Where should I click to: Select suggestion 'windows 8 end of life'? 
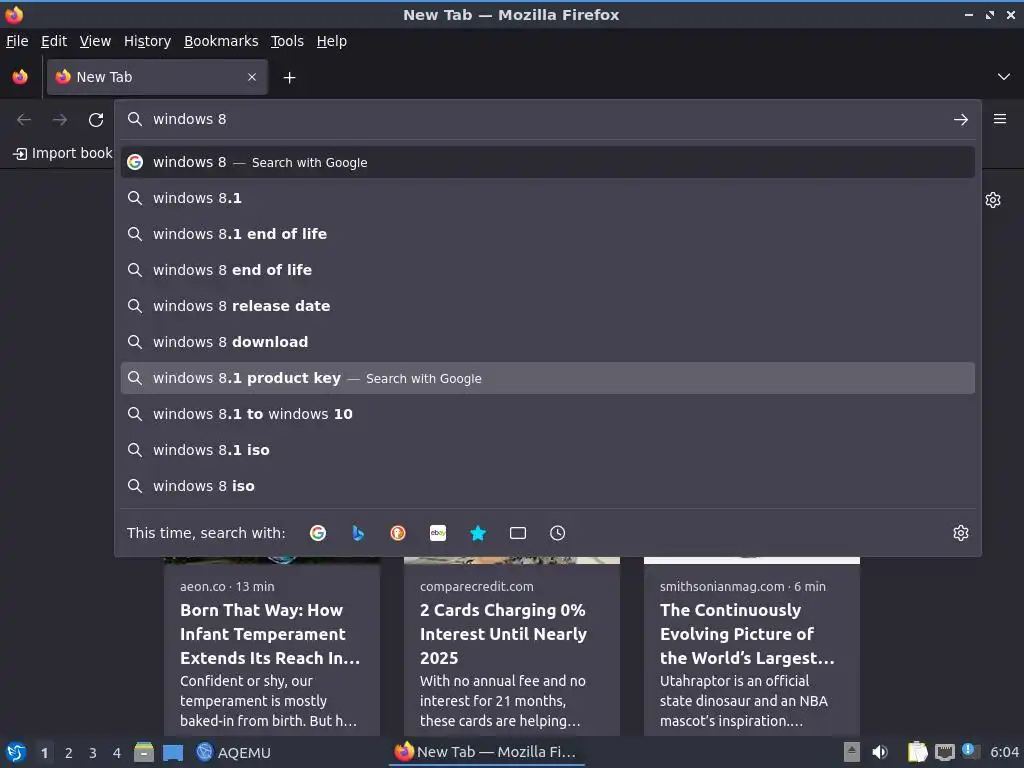point(548,270)
